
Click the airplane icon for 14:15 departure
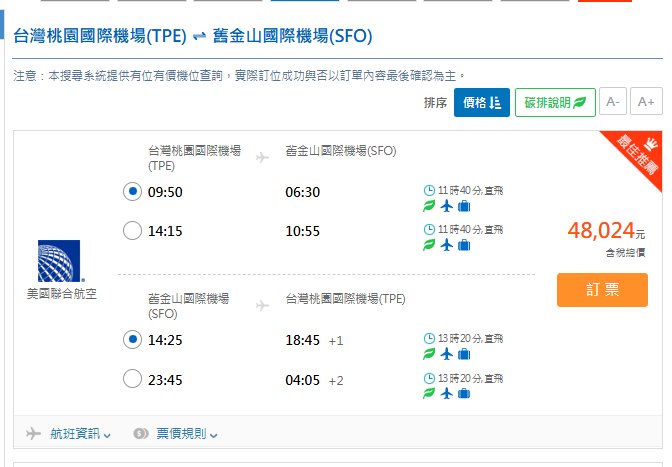(x=446, y=245)
